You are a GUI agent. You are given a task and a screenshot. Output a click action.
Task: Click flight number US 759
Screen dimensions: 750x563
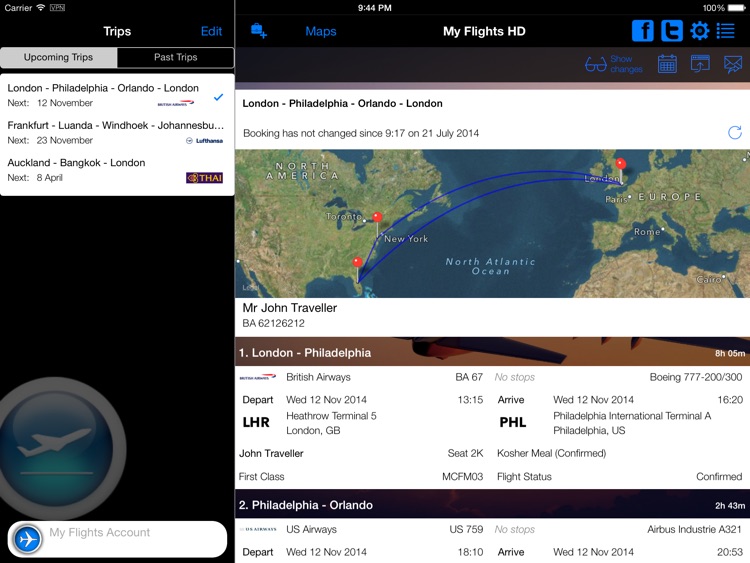click(x=466, y=530)
